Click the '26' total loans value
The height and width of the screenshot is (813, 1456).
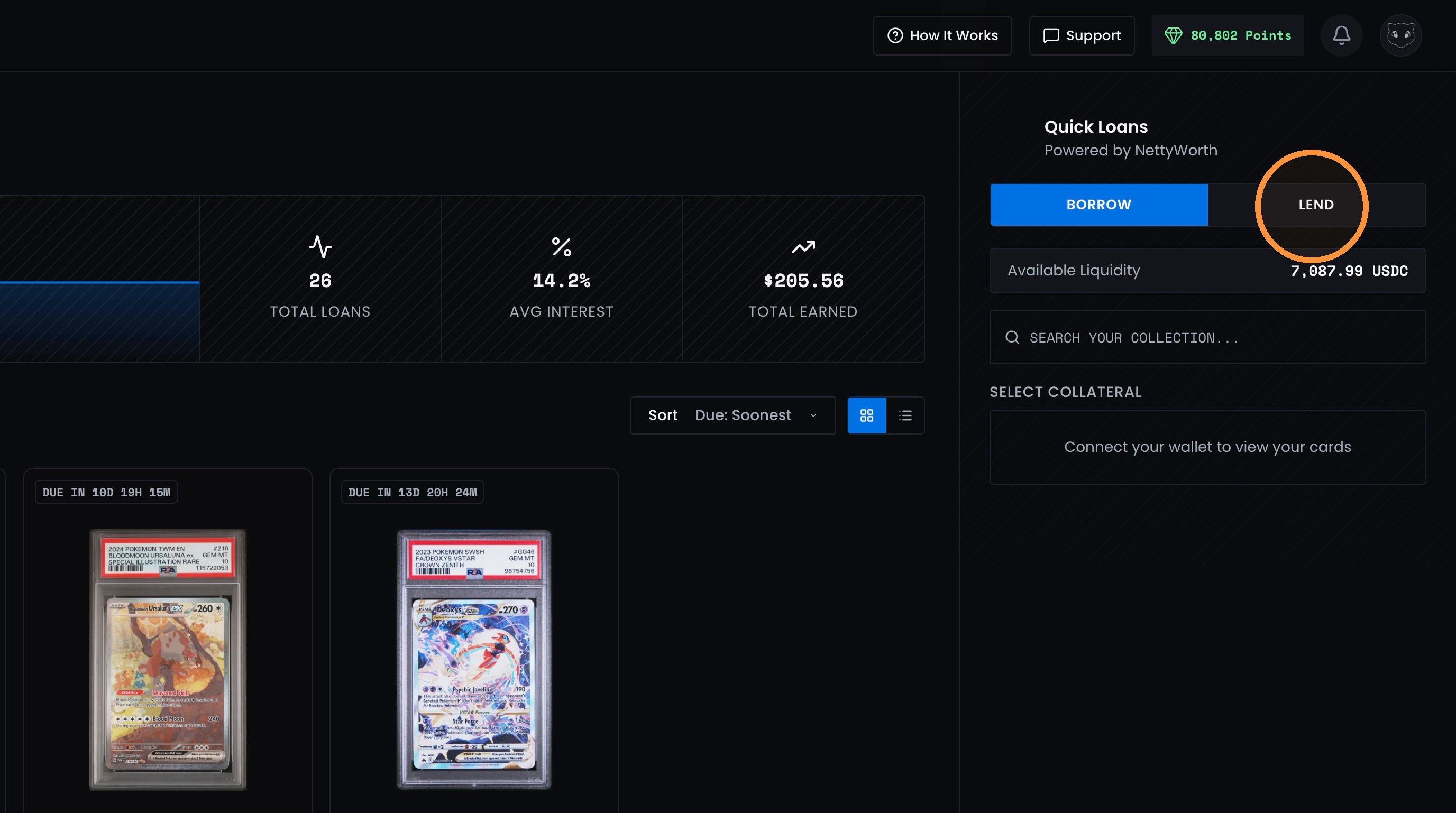(320, 281)
